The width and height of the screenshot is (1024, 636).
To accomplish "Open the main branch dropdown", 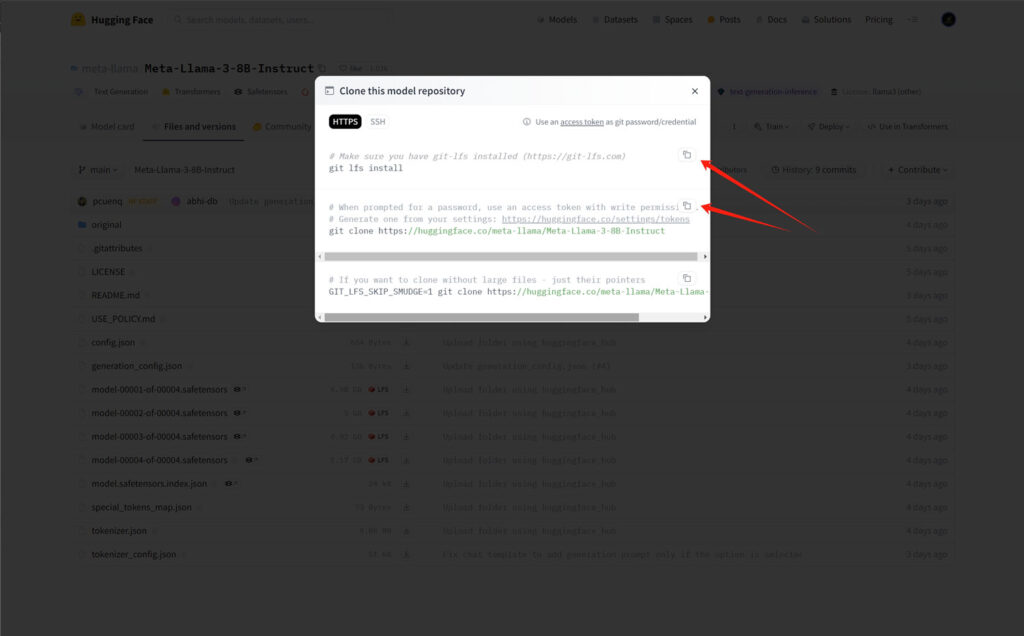I will [x=98, y=170].
